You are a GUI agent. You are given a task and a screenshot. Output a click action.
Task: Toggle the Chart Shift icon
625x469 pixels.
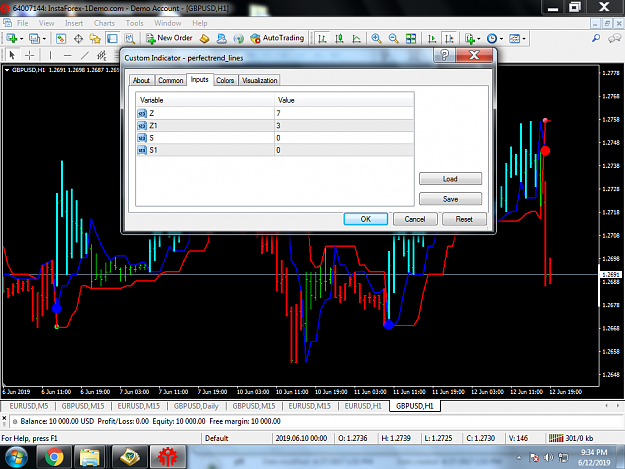coord(449,39)
